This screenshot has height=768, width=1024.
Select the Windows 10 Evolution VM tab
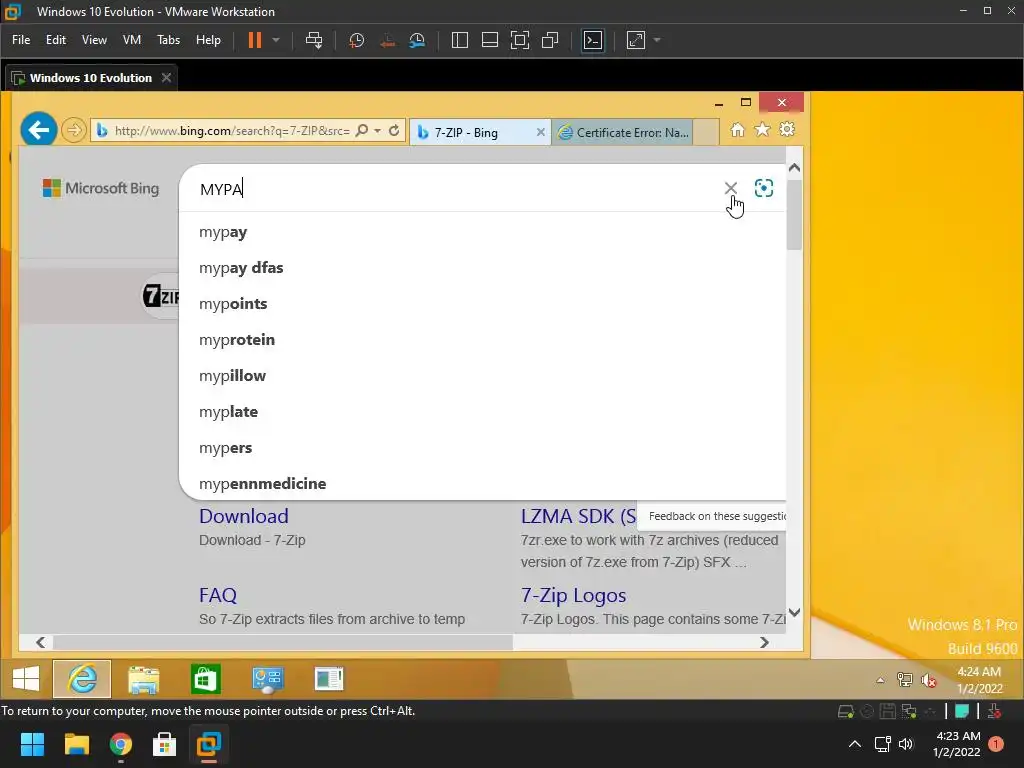[91, 78]
